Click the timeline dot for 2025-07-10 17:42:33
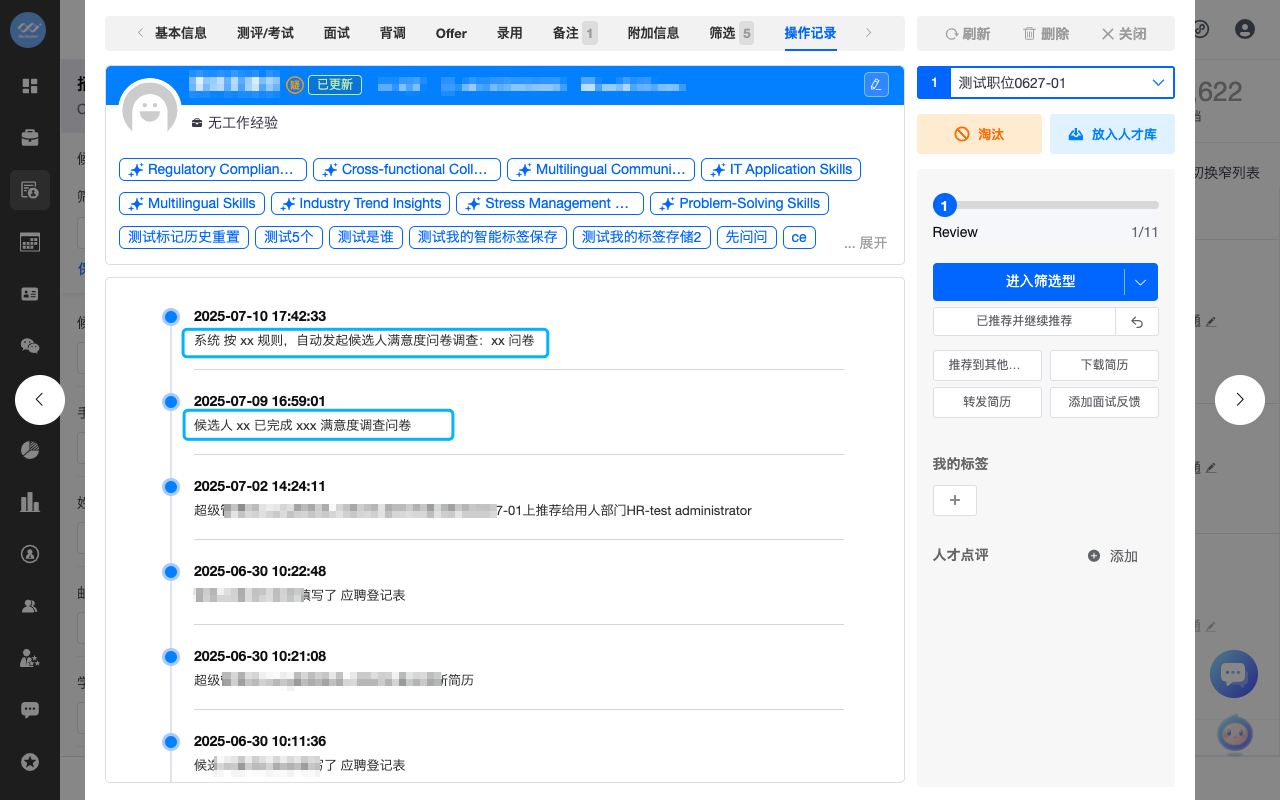The width and height of the screenshot is (1280, 800). coord(171,316)
